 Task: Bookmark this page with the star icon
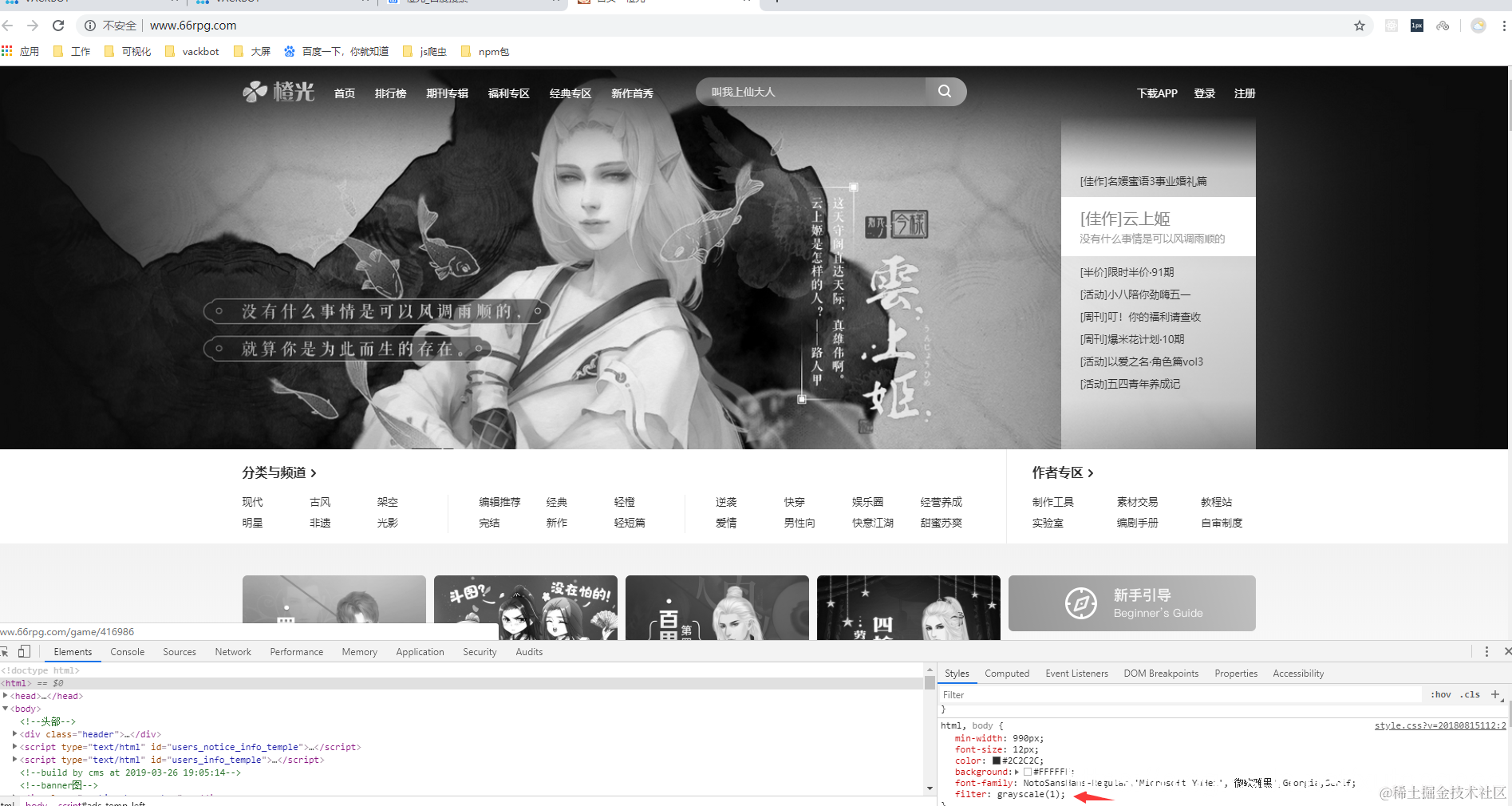coord(1360,26)
